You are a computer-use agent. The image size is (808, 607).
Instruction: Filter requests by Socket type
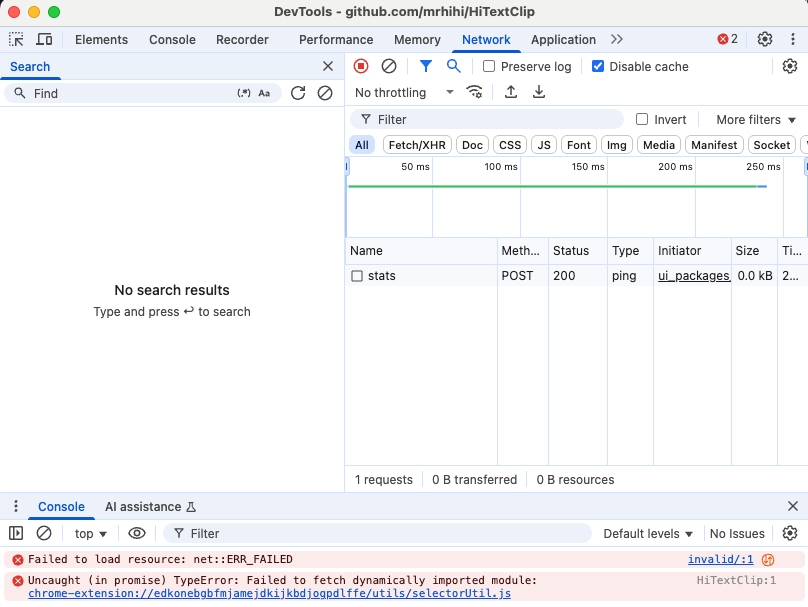pyautogui.click(x=771, y=145)
